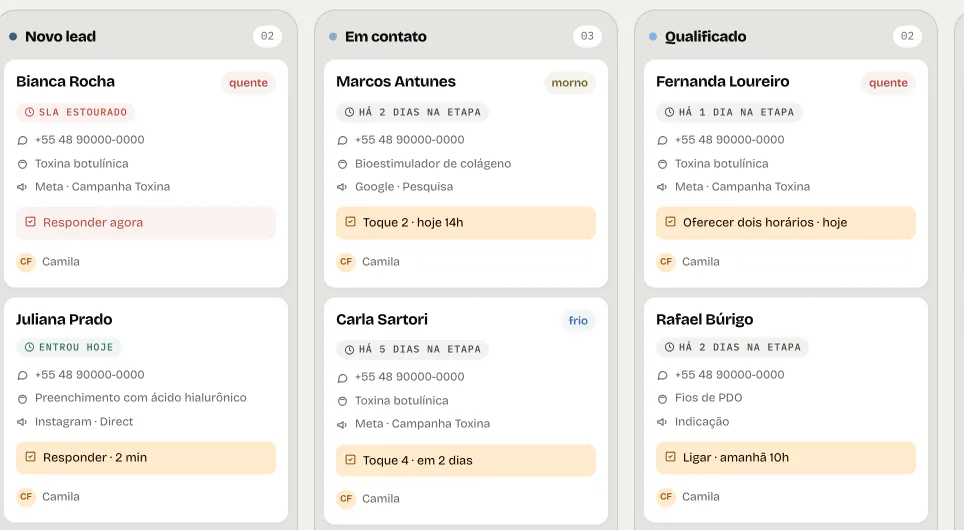Click the procedure icon beside Preenchimento com ácido hialurônico
Image resolution: width=964 pixels, height=530 pixels.
pyautogui.click(x=23, y=399)
